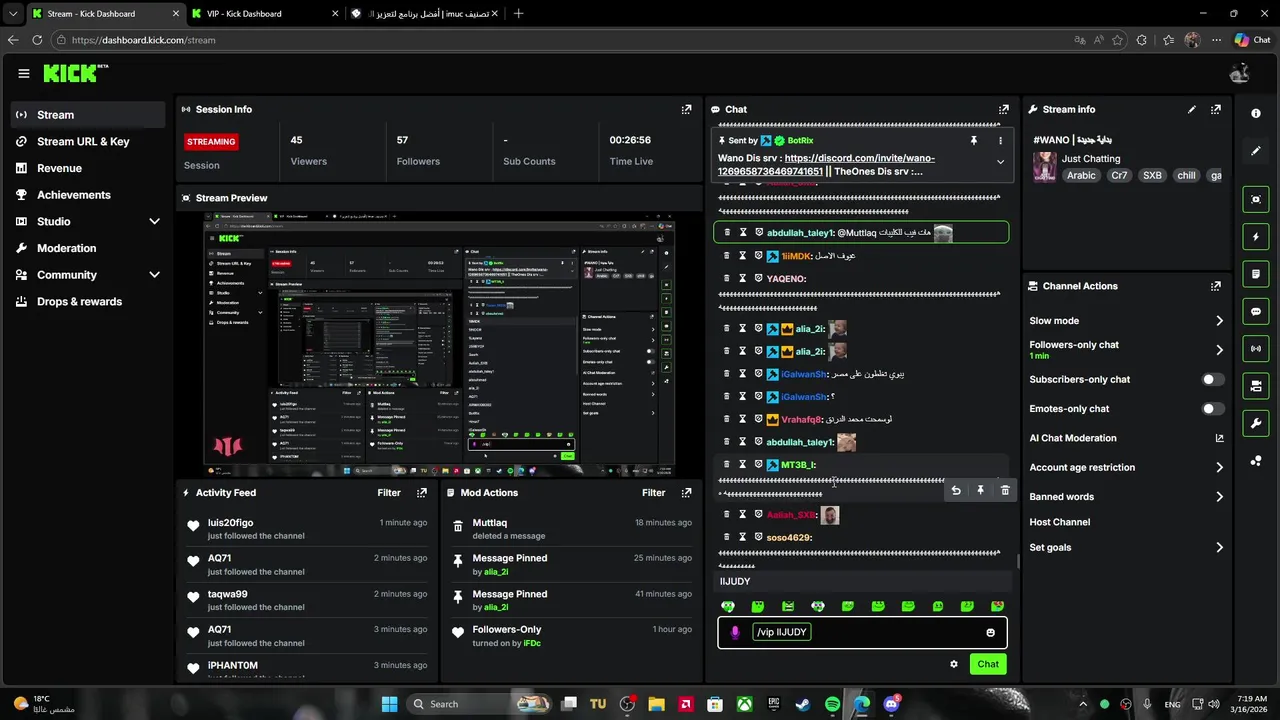Open Drops & rewards page
1280x720 pixels.
(88, 301)
